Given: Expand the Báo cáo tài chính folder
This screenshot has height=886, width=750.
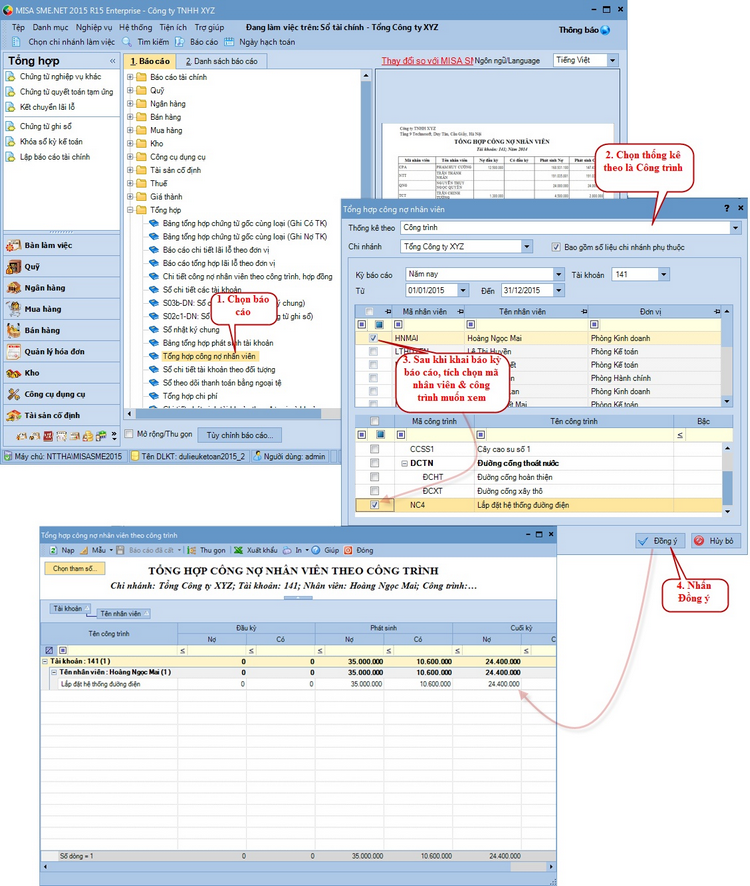Looking at the screenshot, I should [x=130, y=77].
